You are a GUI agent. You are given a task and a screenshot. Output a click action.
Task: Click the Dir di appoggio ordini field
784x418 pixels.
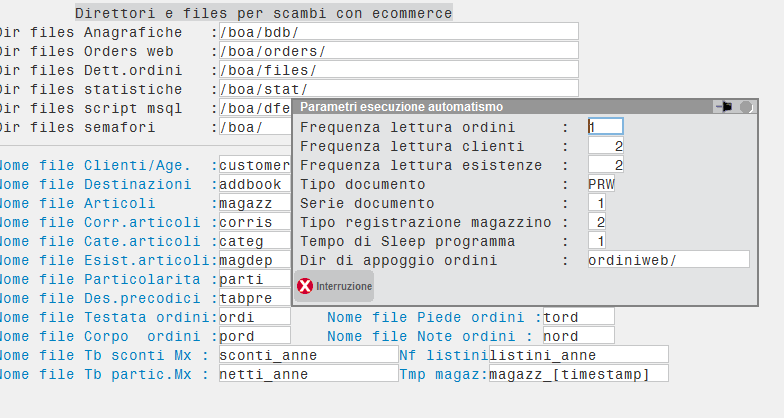667,260
